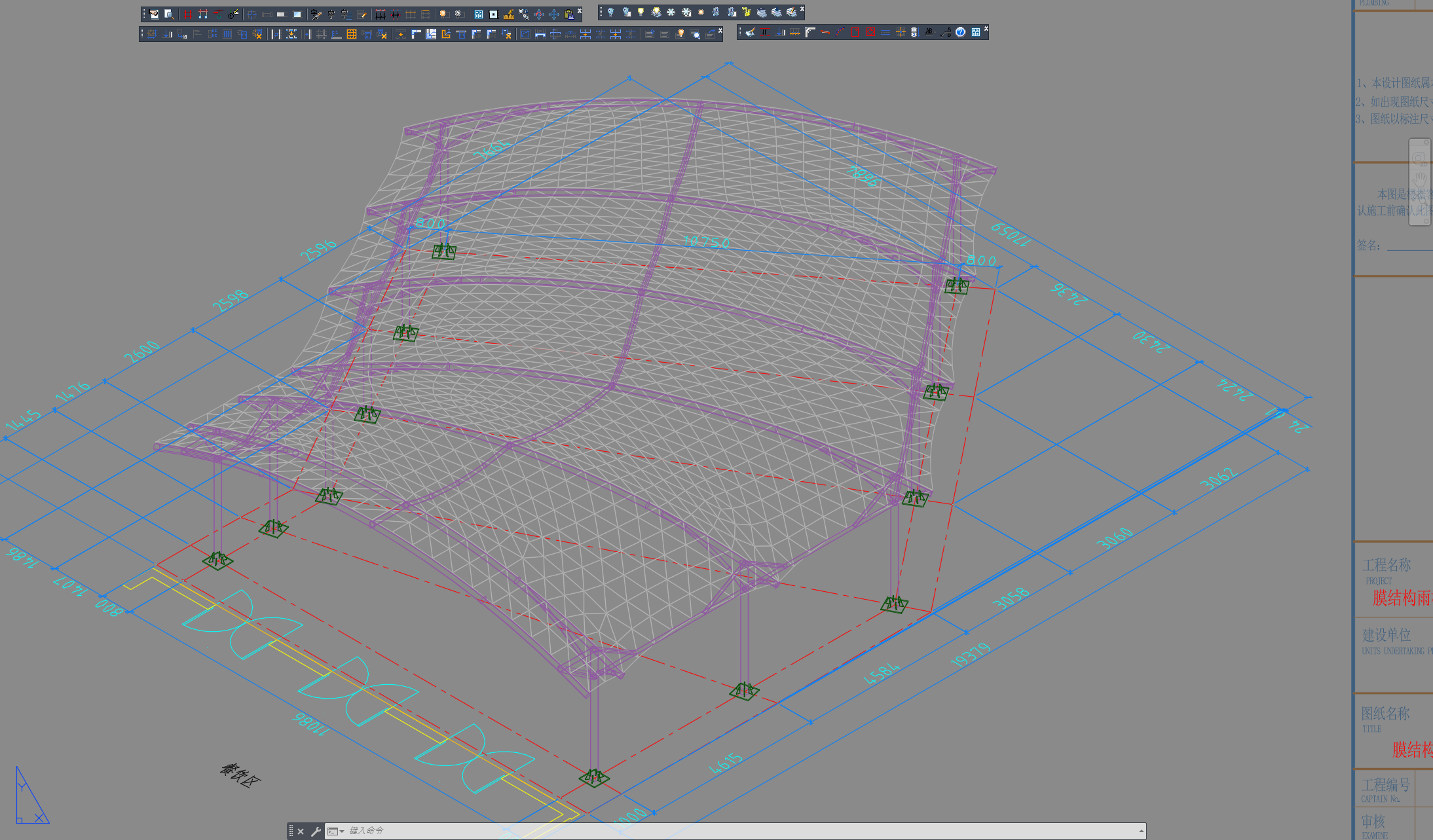The image size is (1433, 840).
Task: Close the light bulb layer toolbar
Action: pos(802,9)
